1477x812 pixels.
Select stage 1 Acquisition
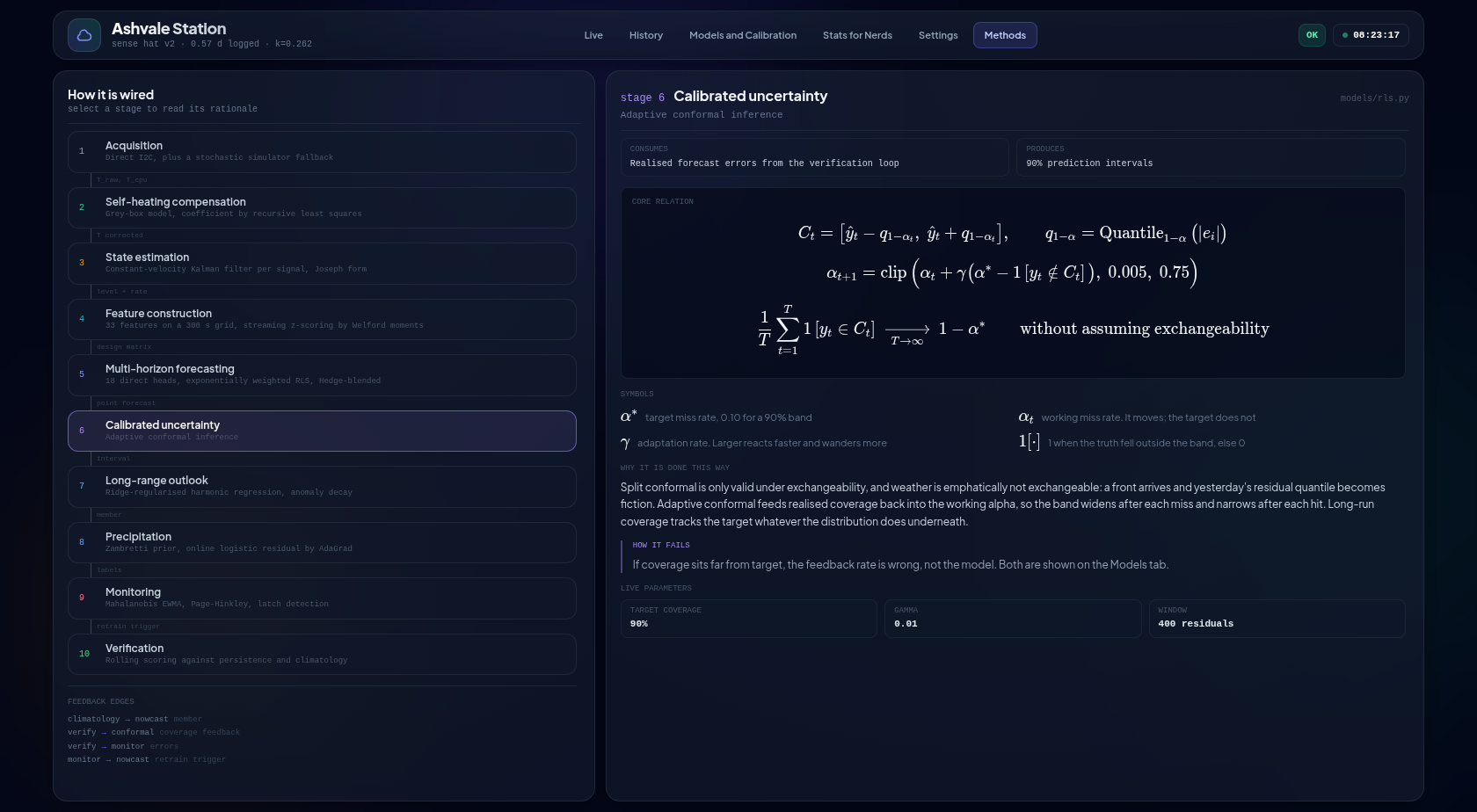tap(322, 152)
